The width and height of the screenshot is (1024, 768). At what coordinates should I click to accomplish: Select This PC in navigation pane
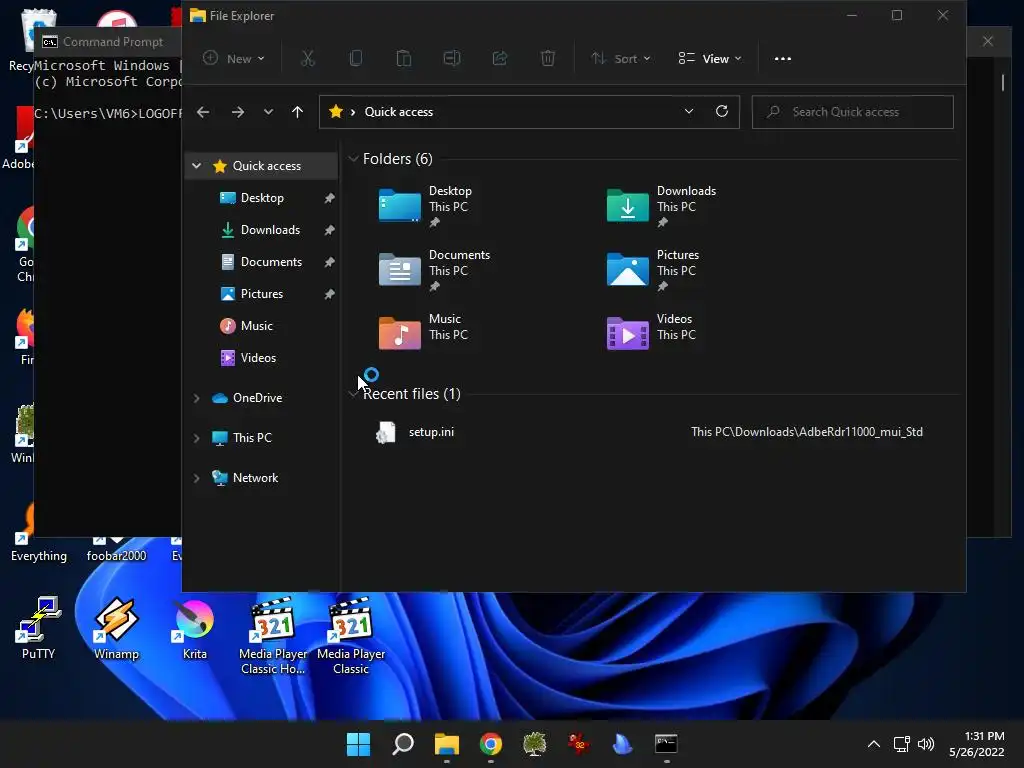tap(252, 438)
